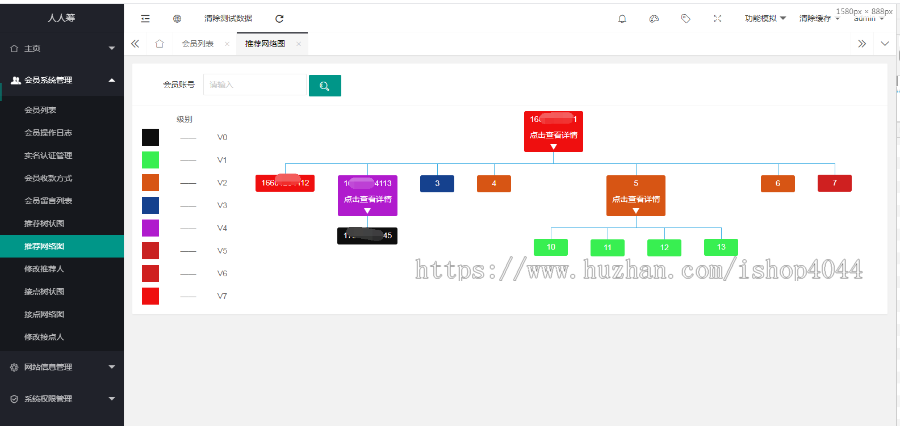Click 点击查看详情 on orange node 5

coord(636,200)
